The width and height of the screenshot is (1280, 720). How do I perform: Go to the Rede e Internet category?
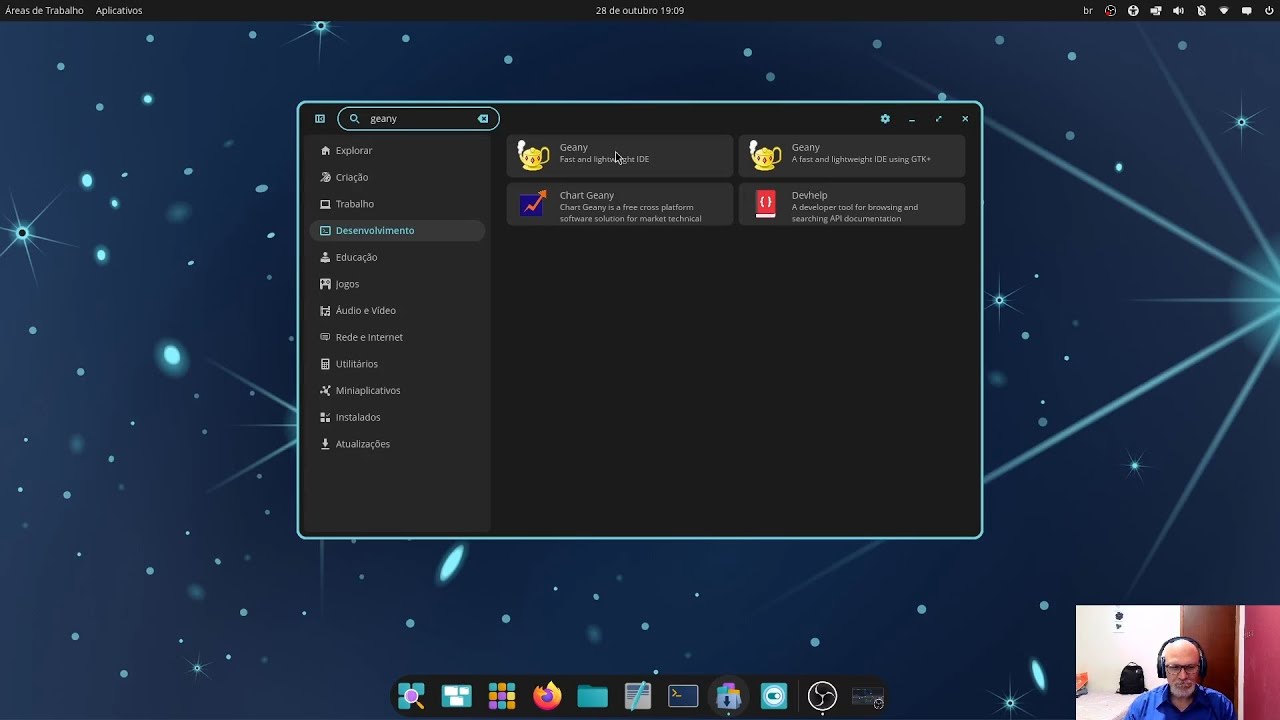tap(397, 337)
